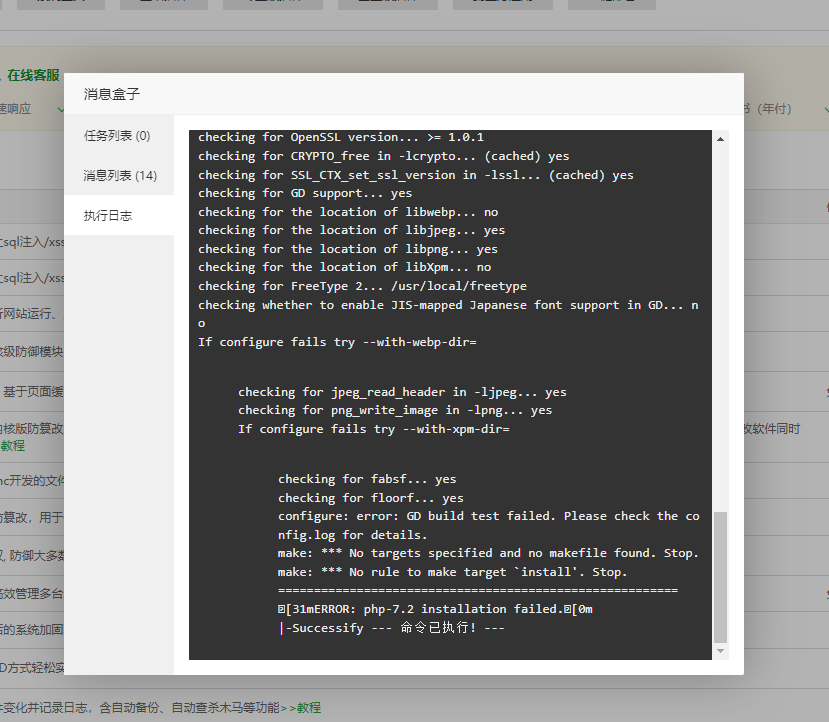Click 'No targets specified and no makefile' line

click(x=488, y=553)
